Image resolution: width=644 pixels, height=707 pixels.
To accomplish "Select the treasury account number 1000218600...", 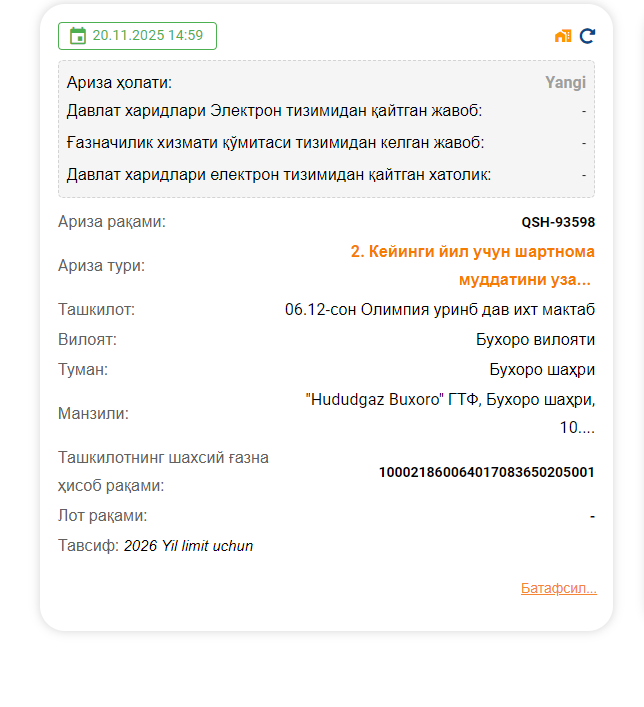I will (486, 472).
